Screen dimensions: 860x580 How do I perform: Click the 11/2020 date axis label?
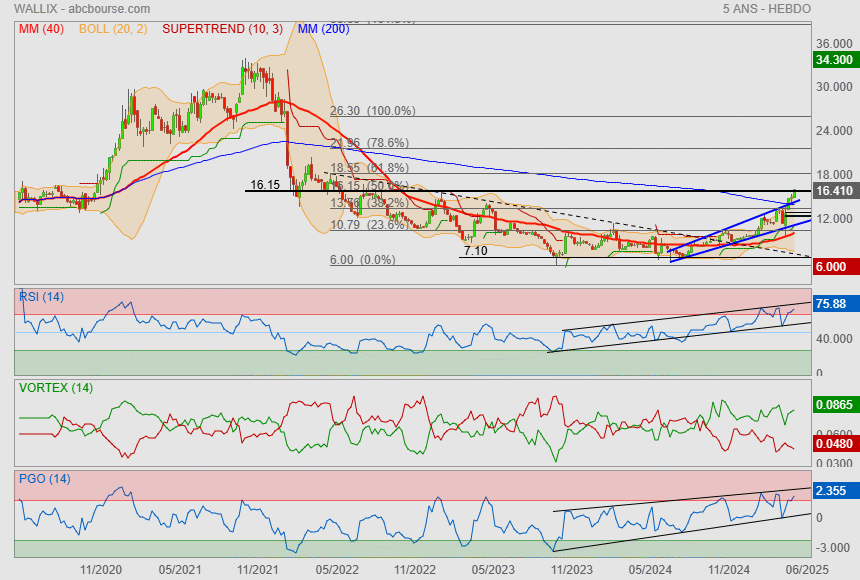click(101, 570)
